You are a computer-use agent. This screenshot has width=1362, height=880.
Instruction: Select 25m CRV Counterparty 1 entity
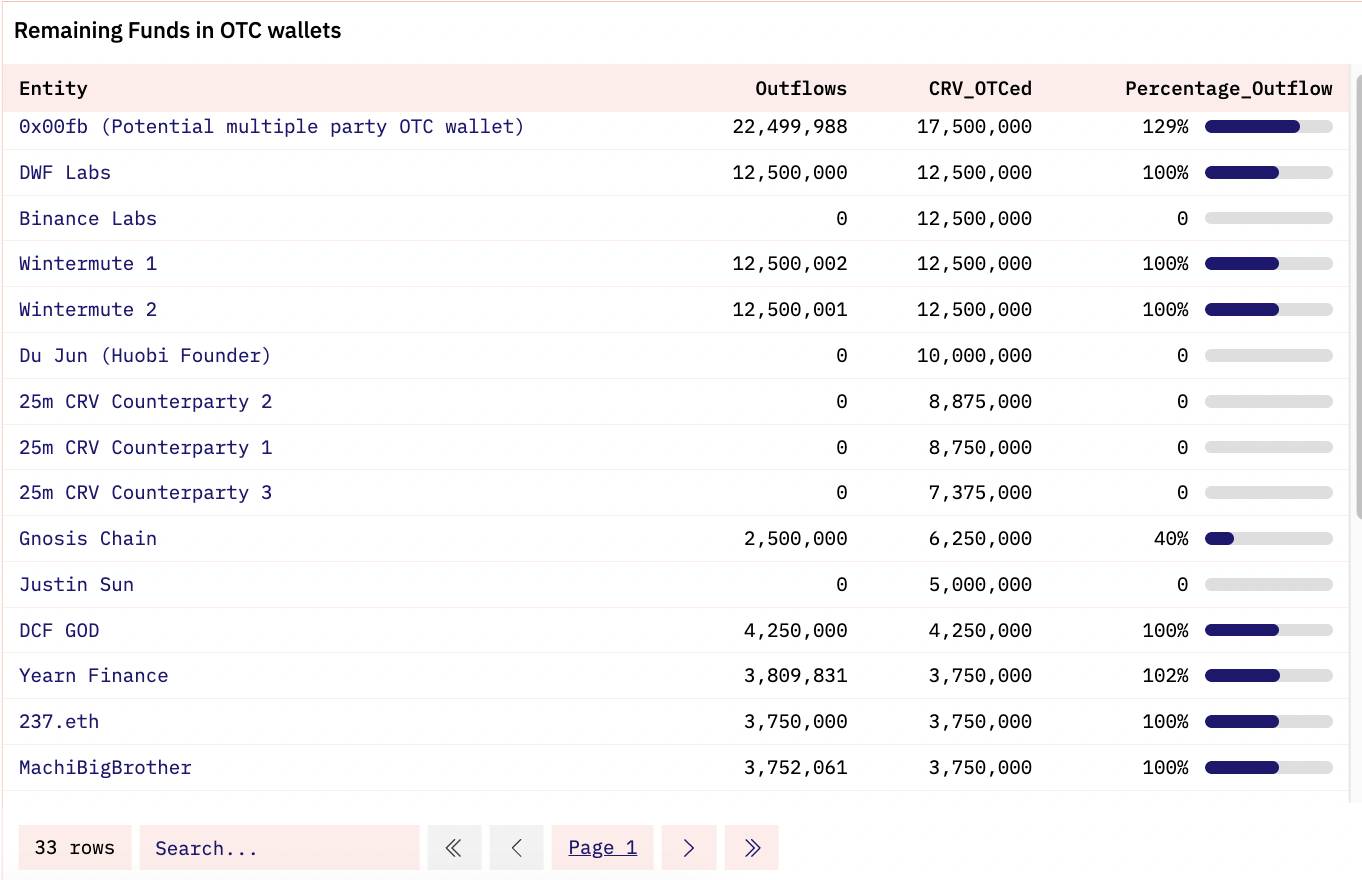coord(146,447)
